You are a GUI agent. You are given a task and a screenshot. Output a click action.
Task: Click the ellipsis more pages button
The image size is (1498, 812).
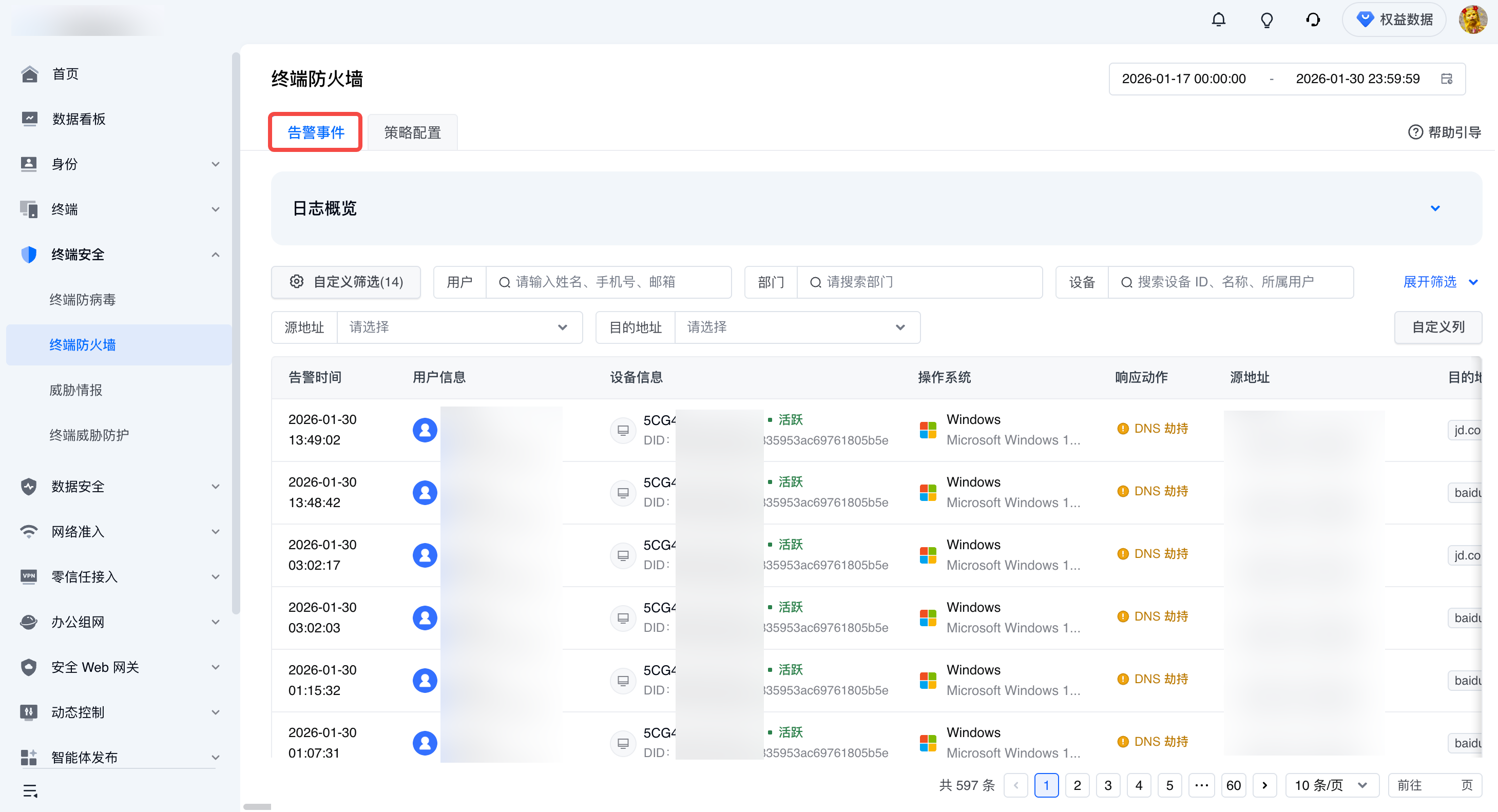pyautogui.click(x=1201, y=785)
